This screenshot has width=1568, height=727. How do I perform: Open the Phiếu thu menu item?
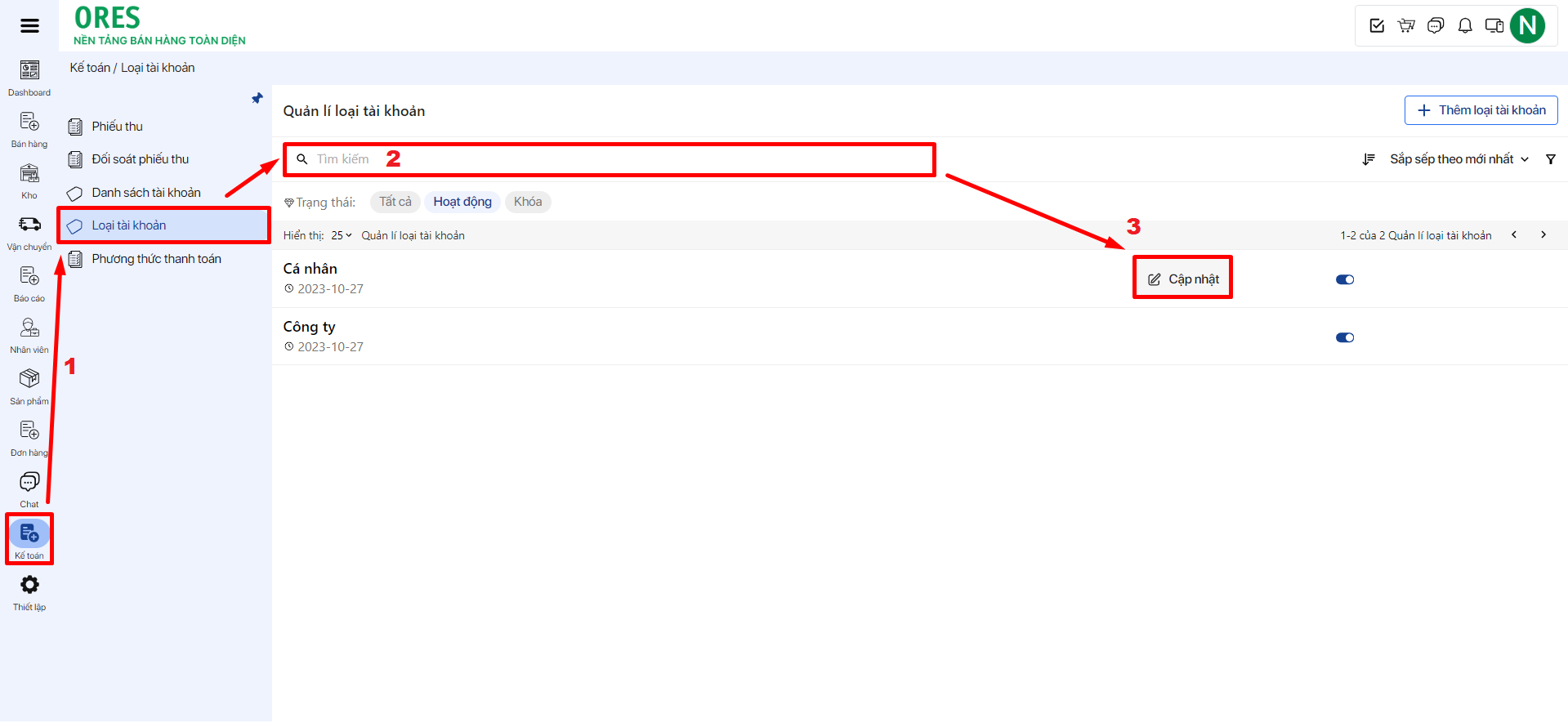(x=117, y=127)
